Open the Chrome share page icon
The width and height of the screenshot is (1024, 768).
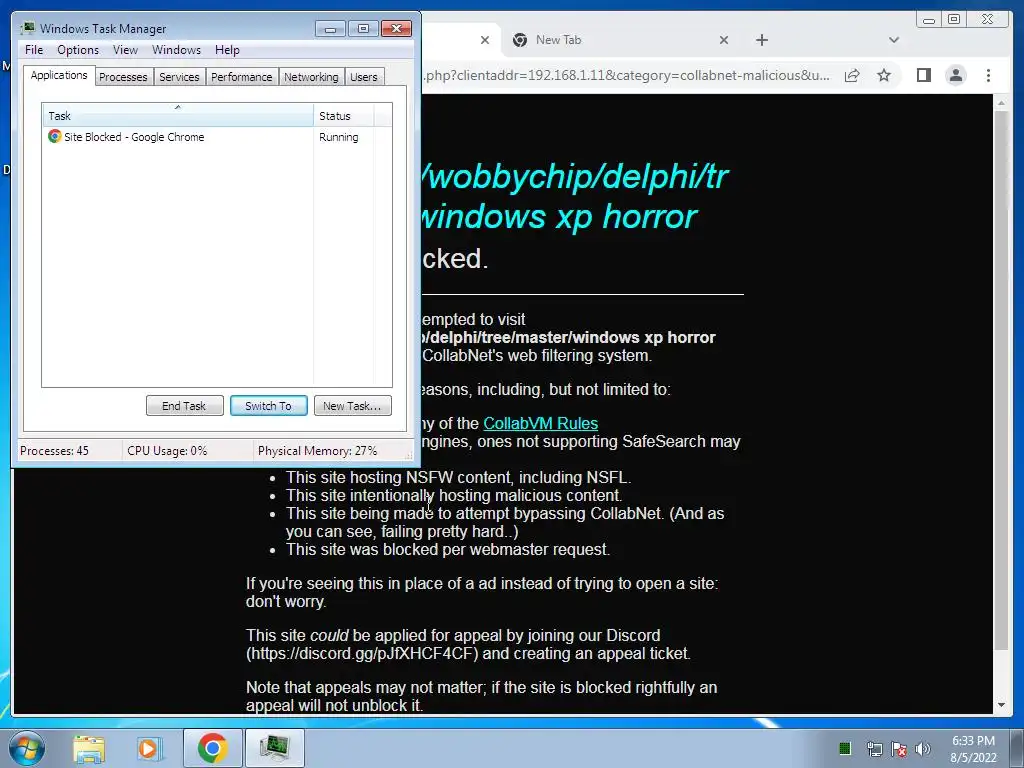point(852,76)
